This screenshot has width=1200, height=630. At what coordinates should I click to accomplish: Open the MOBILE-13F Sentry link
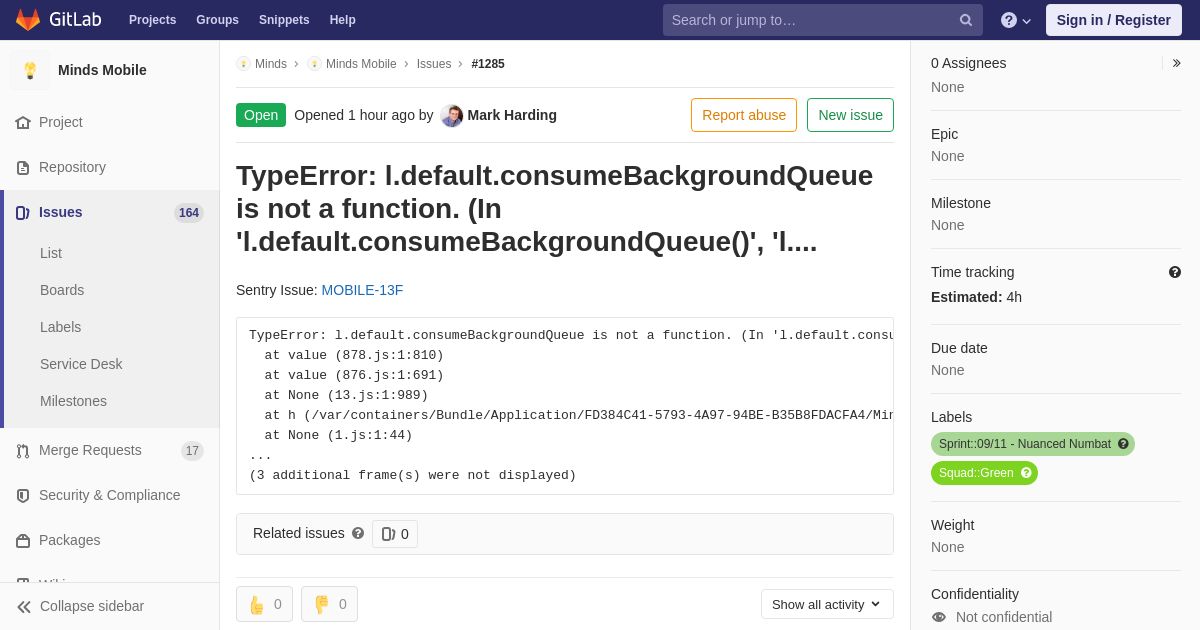click(362, 290)
